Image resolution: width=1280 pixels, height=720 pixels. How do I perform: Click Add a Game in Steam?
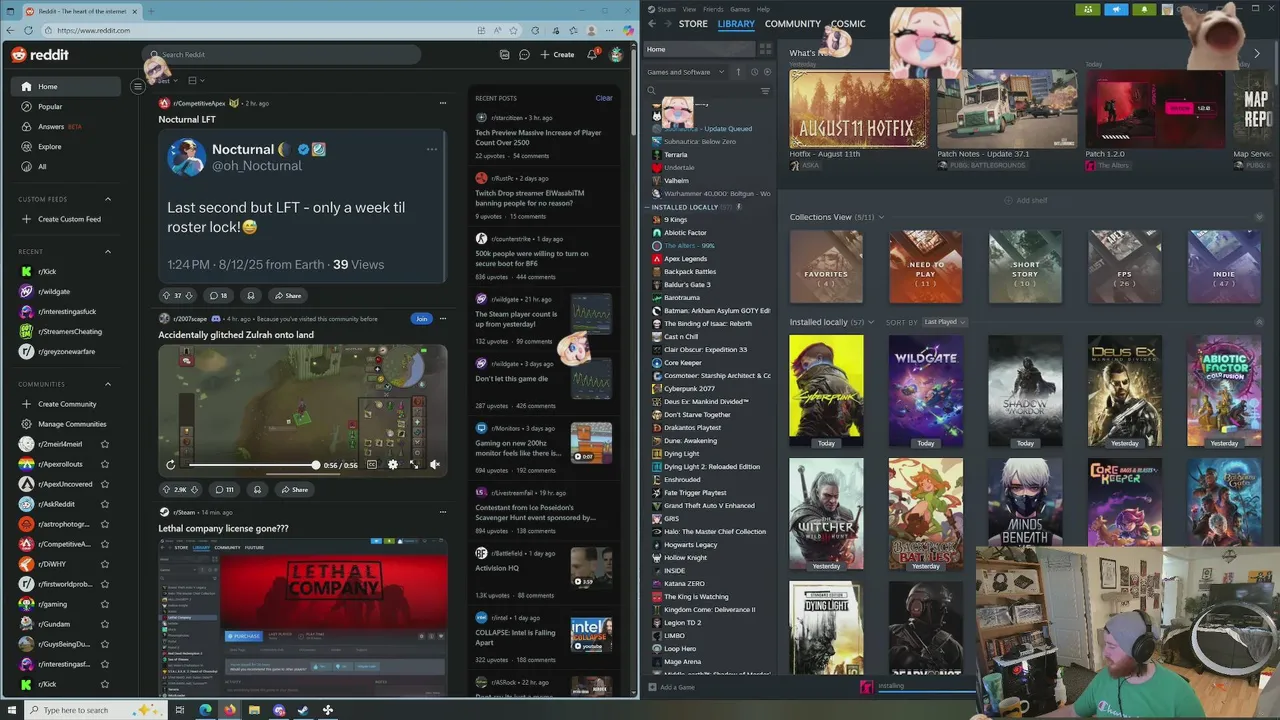click(671, 687)
